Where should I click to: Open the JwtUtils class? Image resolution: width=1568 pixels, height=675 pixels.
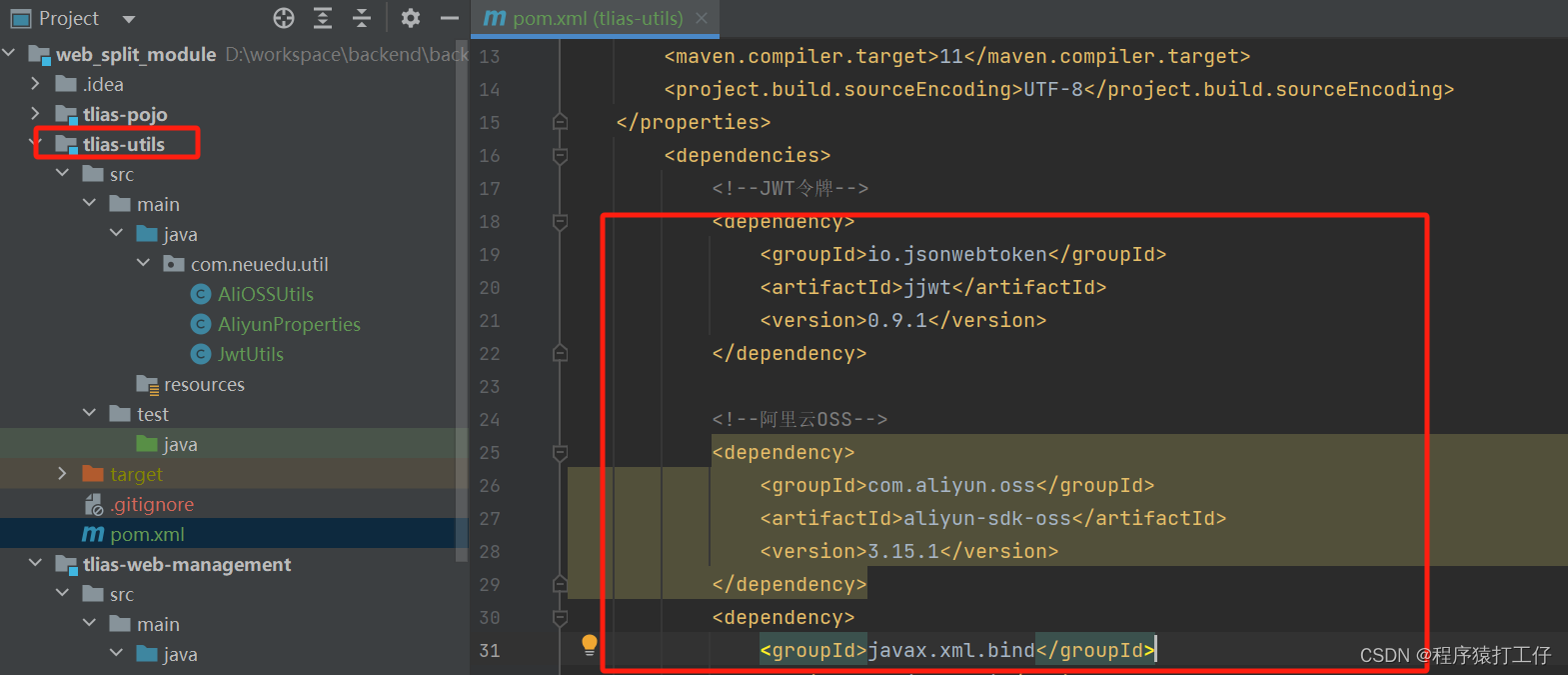251,354
